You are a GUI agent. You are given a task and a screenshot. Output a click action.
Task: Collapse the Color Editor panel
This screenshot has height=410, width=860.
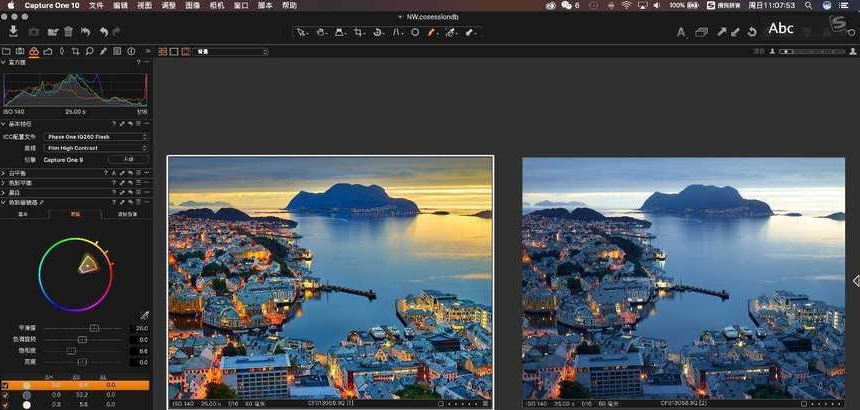tap(3, 203)
